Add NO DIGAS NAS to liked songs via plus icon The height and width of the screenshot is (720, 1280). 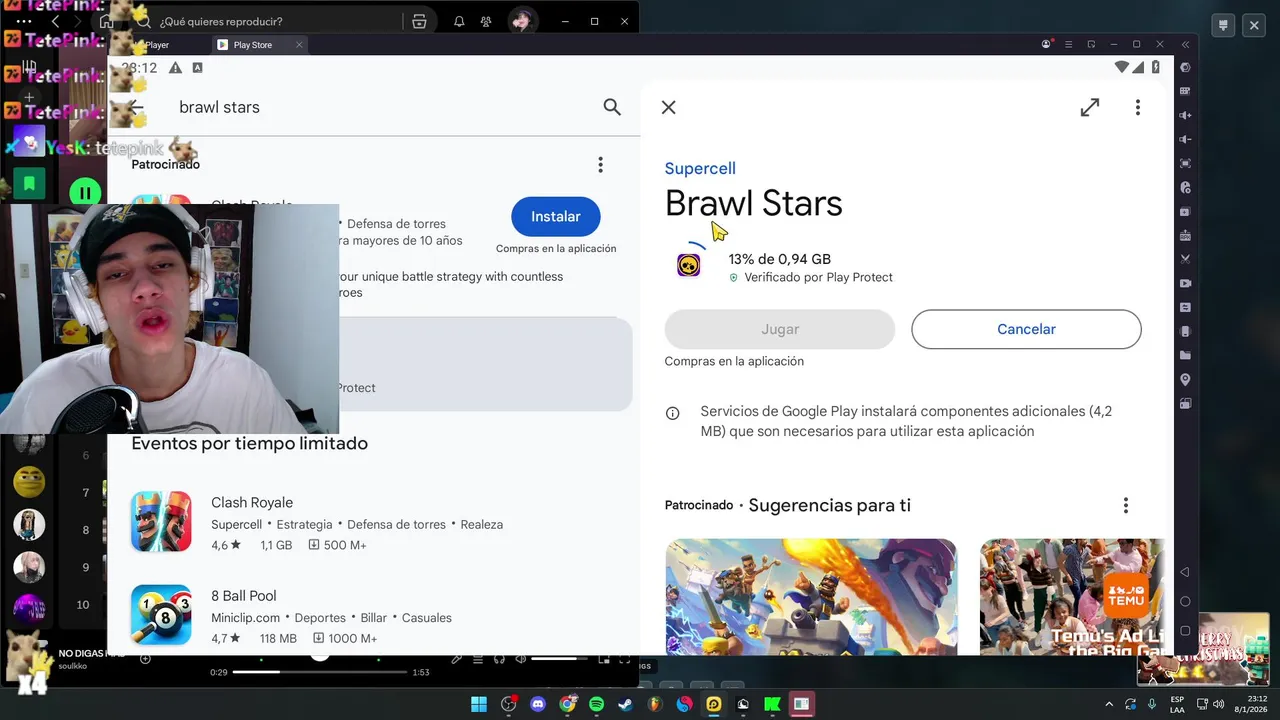point(145,659)
